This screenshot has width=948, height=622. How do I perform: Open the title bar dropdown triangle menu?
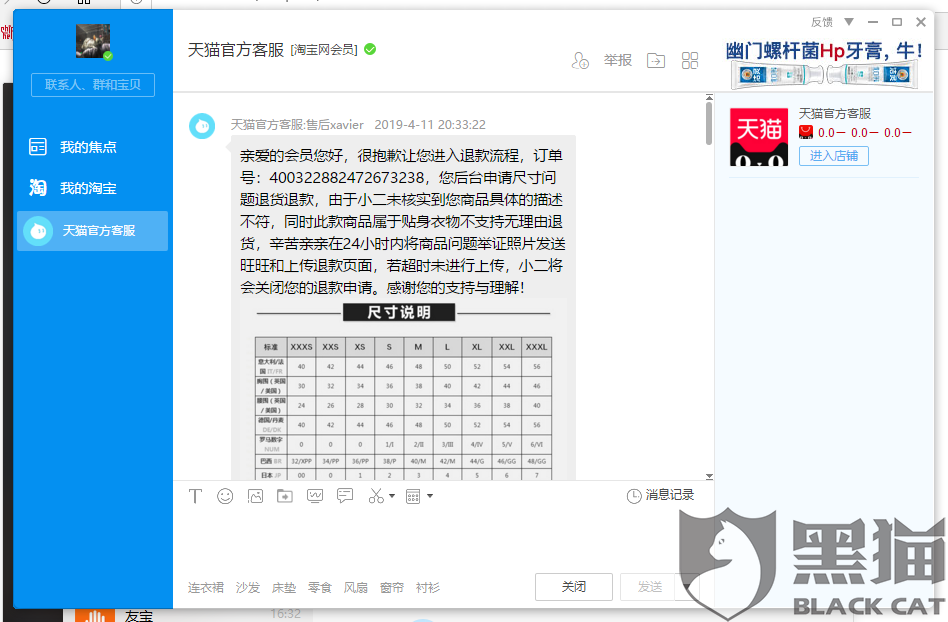click(x=849, y=22)
